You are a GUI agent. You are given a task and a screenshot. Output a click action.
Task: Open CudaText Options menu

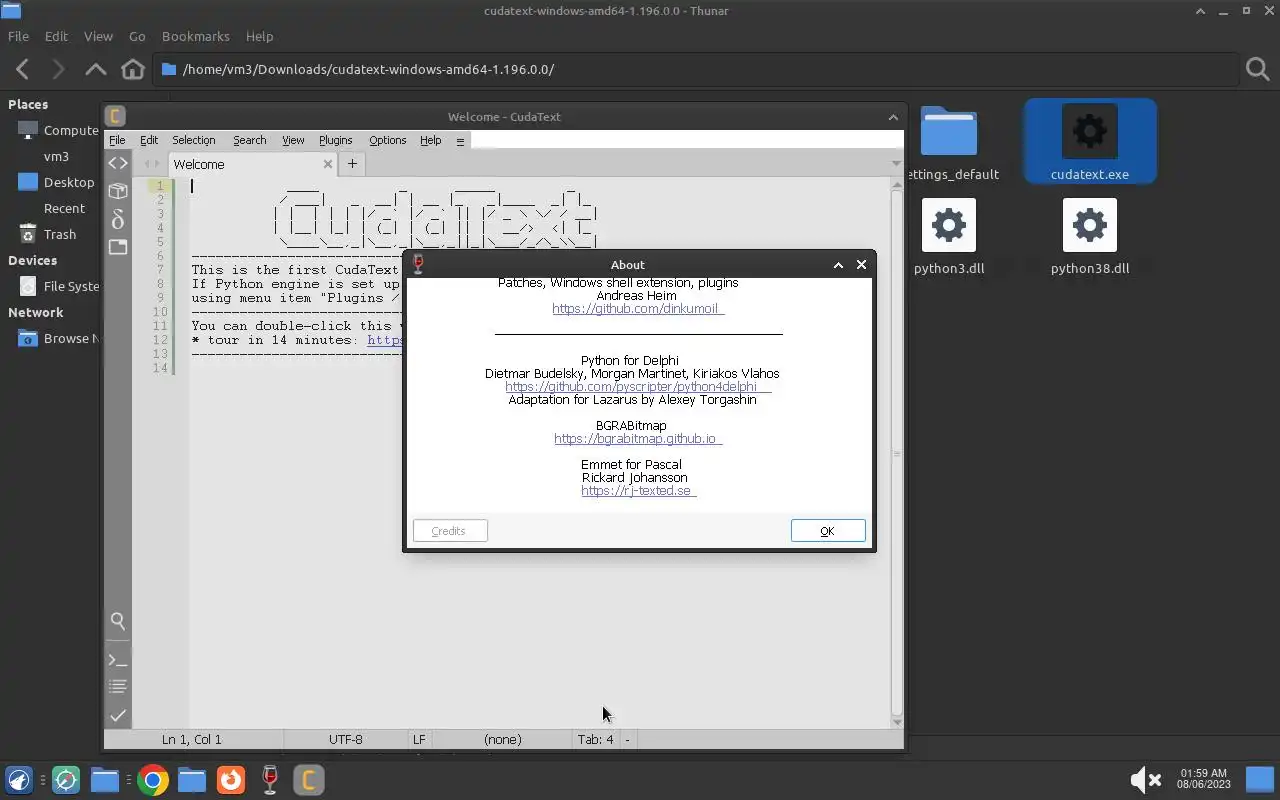(x=387, y=140)
